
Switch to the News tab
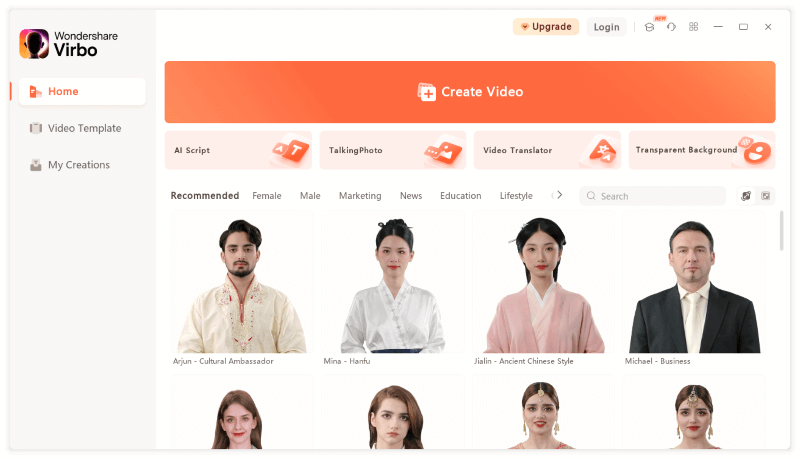[411, 196]
